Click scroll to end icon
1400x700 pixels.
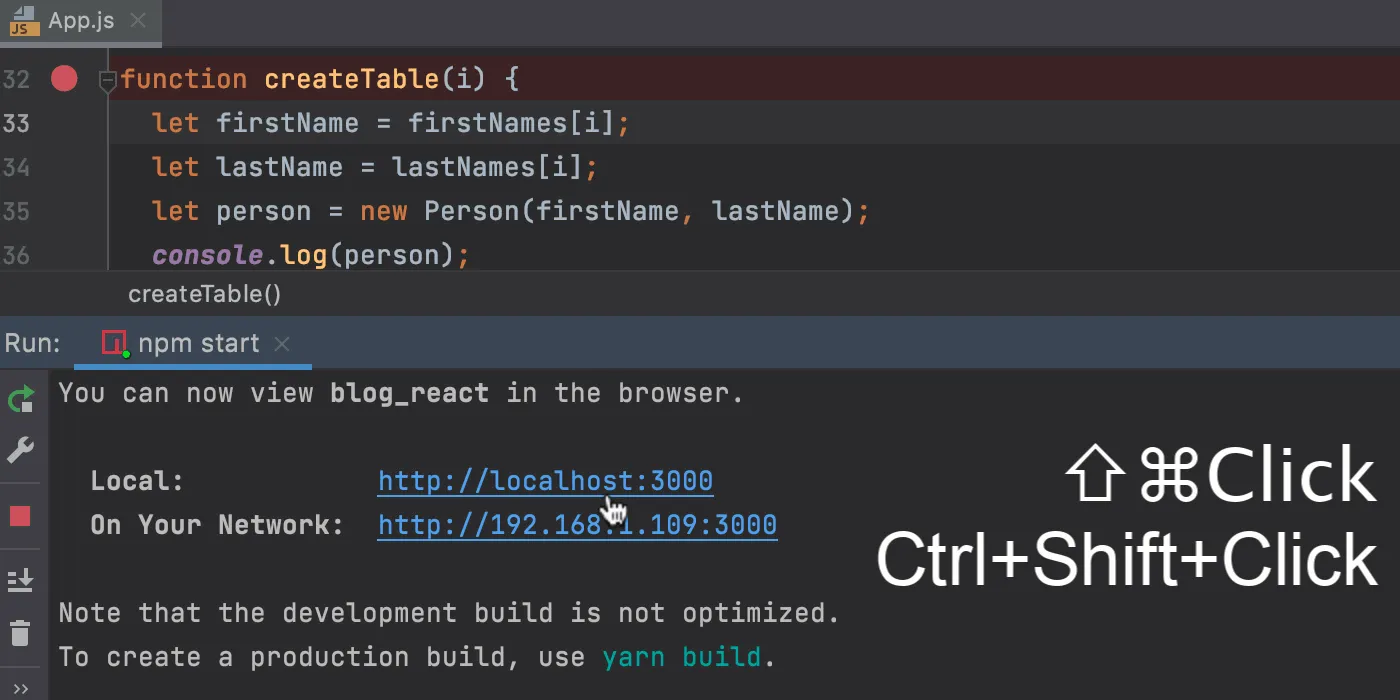20,580
